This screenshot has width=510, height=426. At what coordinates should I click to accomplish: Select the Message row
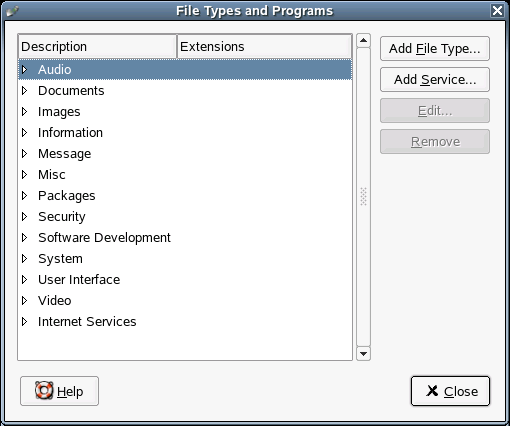pyautogui.click(x=185, y=153)
